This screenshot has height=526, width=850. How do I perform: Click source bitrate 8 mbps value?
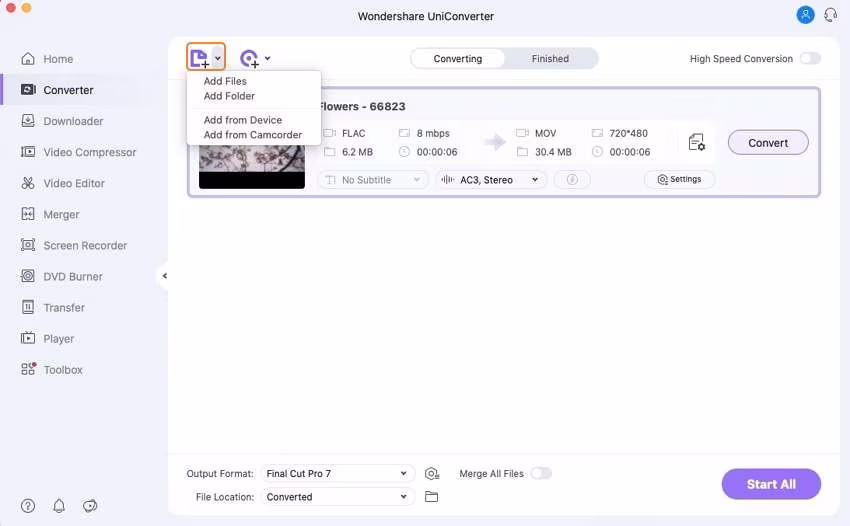click(x=433, y=133)
